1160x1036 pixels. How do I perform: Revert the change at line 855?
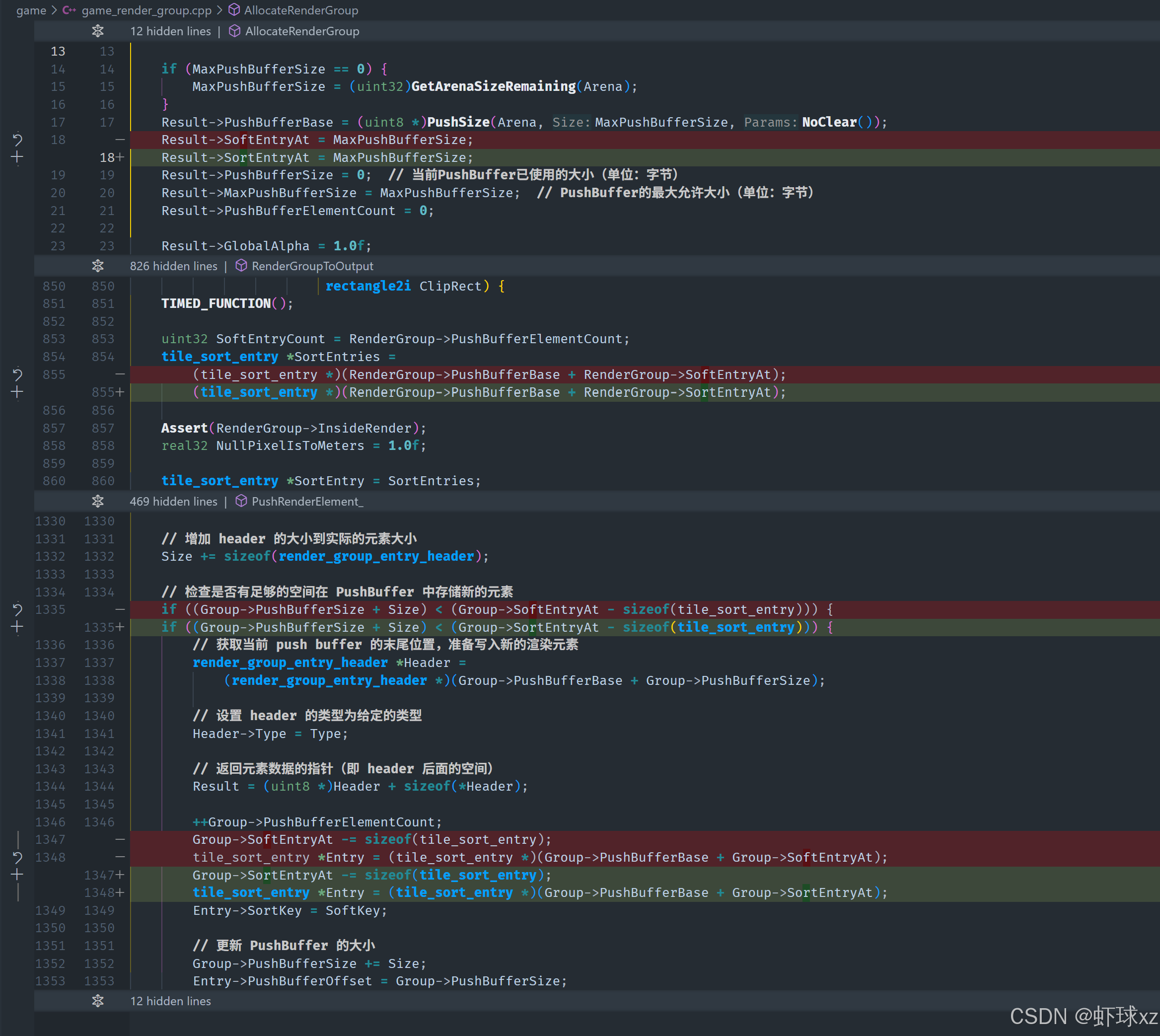(x=17, y=374)
